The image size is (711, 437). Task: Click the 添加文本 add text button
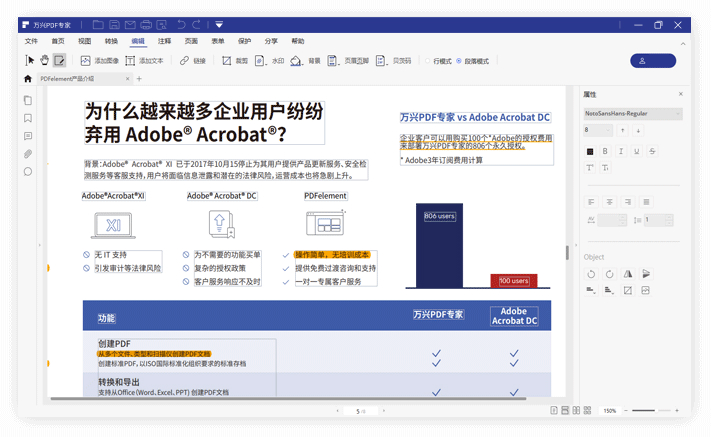[144, 61]
